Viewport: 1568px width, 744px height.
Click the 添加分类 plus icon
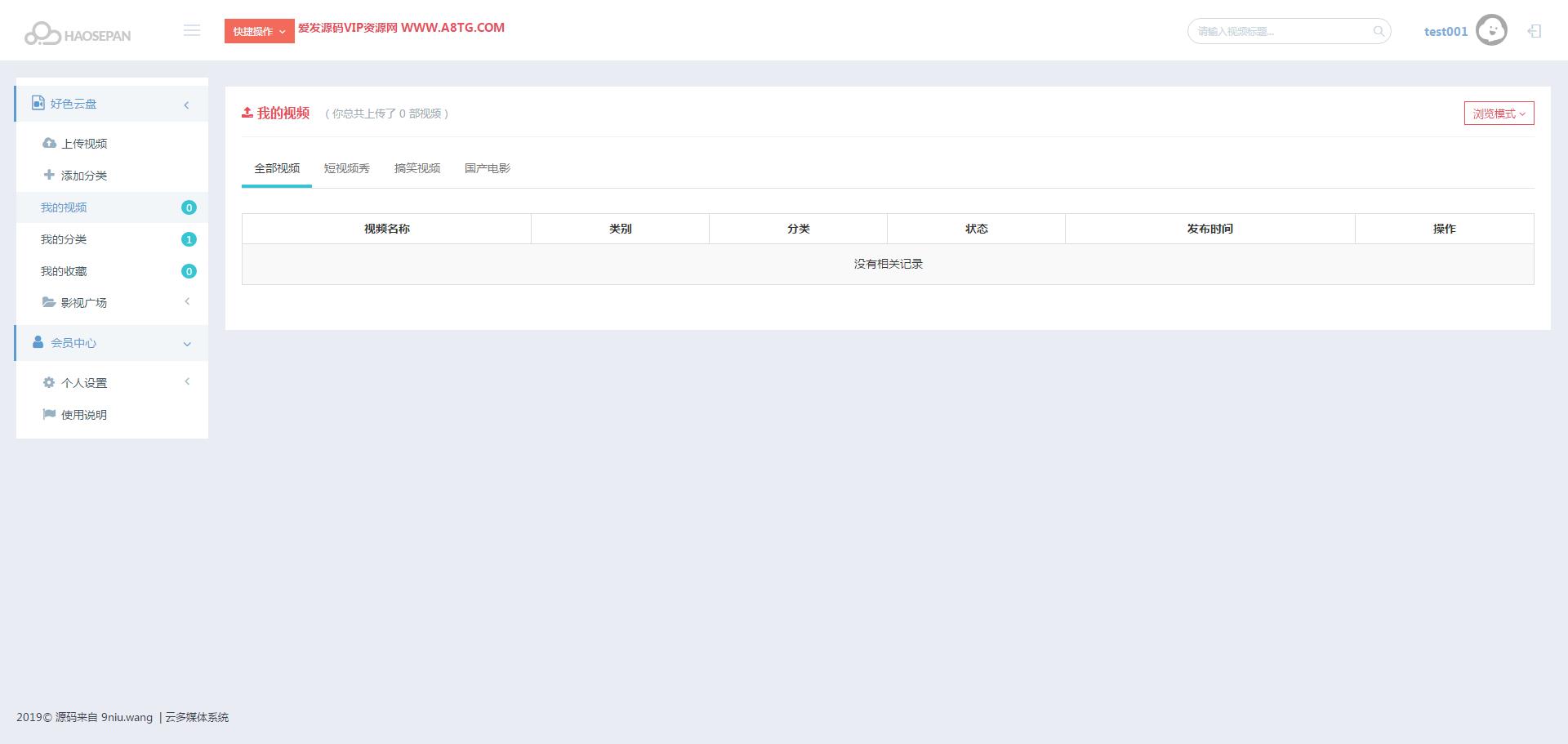pos(49,175)
